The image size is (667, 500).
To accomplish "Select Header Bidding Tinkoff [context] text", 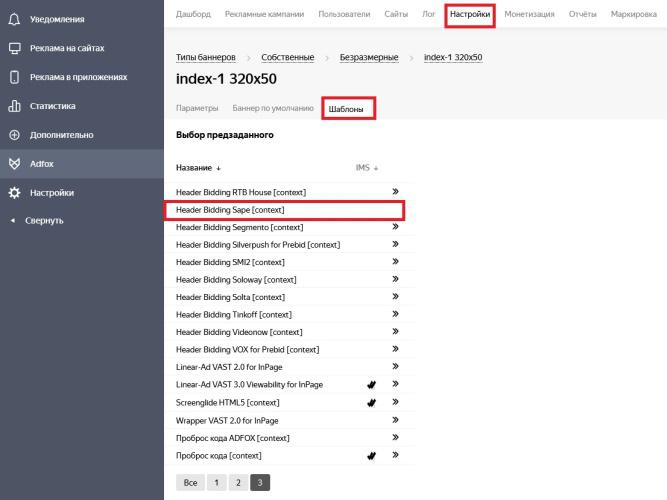I will click(x=234, y=314).
